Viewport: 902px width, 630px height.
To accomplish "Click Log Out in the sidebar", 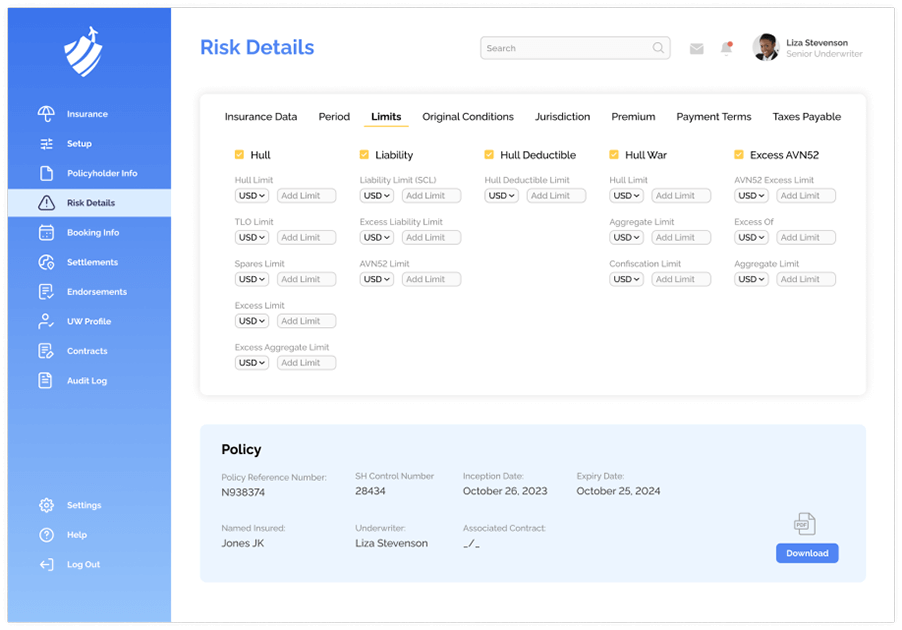I will click(83, 565).
